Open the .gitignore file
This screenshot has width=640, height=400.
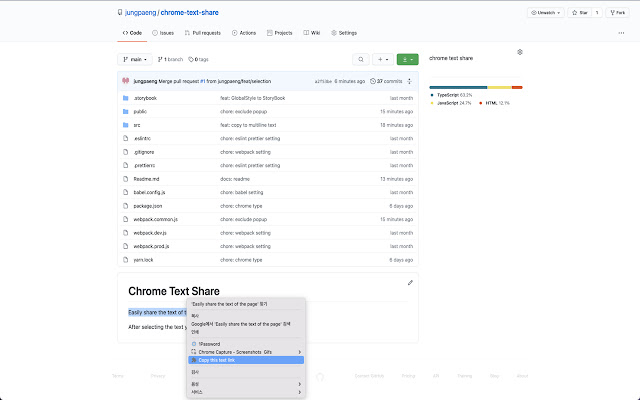144,152
